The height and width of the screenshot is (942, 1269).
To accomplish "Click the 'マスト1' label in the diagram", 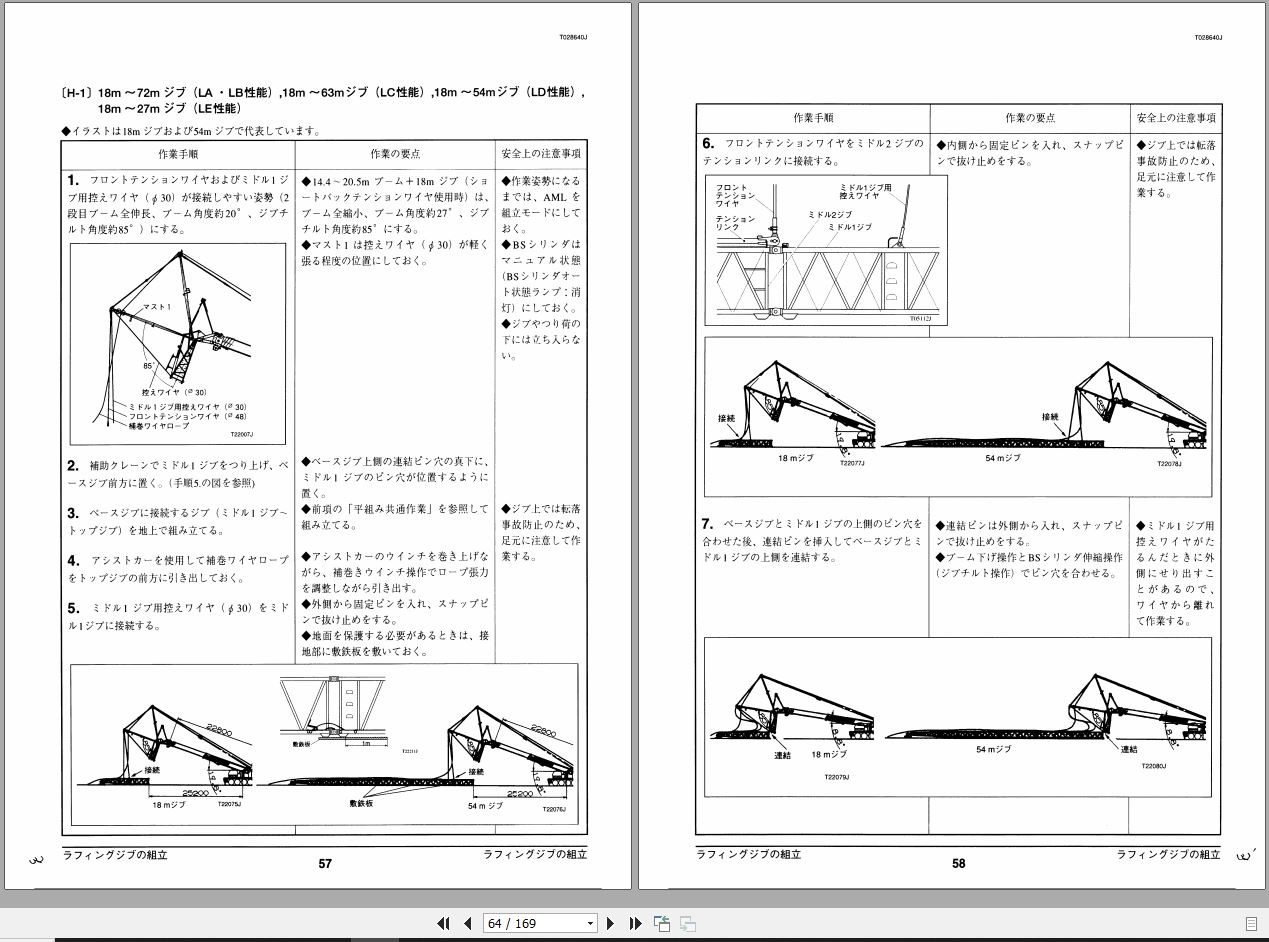I will tap(156, 306).
